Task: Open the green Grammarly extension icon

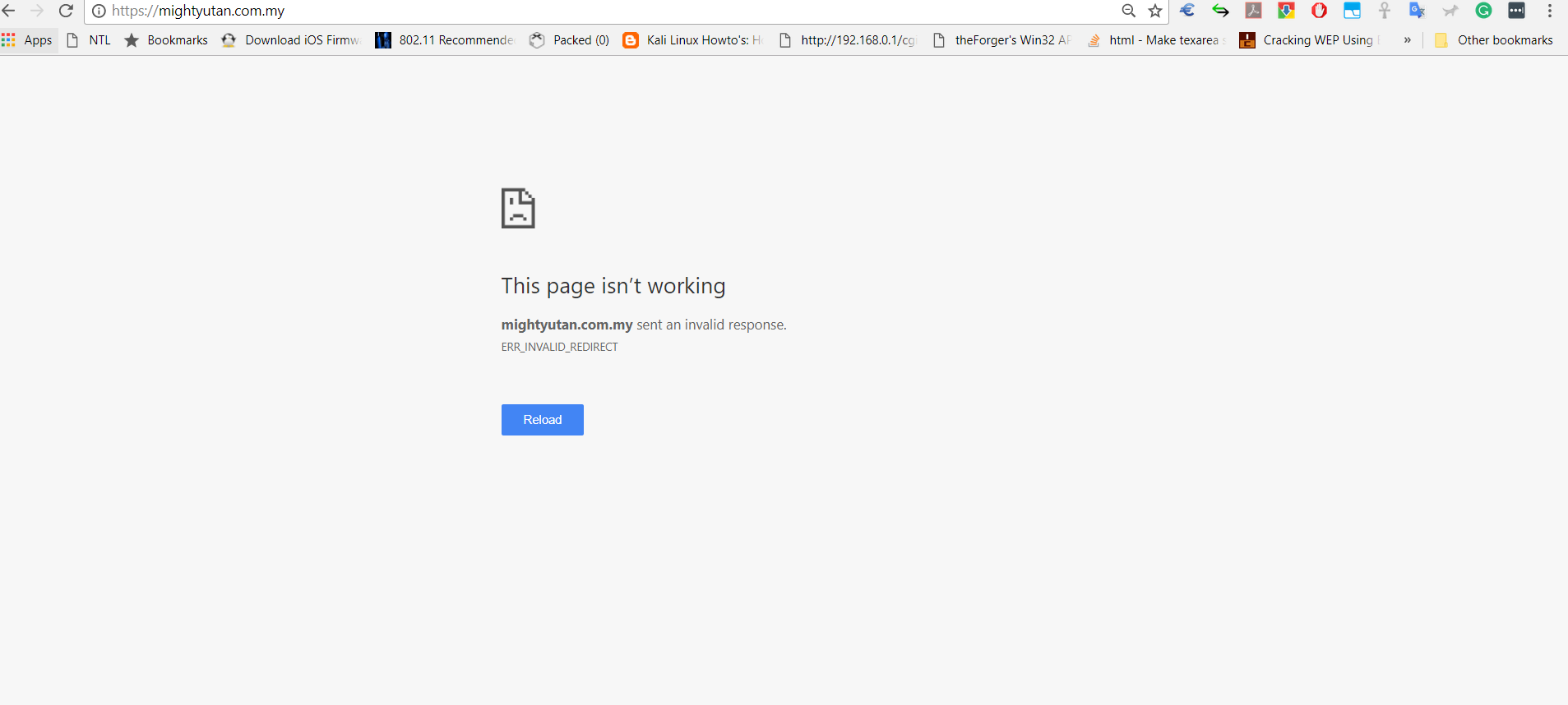Action: (x=1483, y=11)
